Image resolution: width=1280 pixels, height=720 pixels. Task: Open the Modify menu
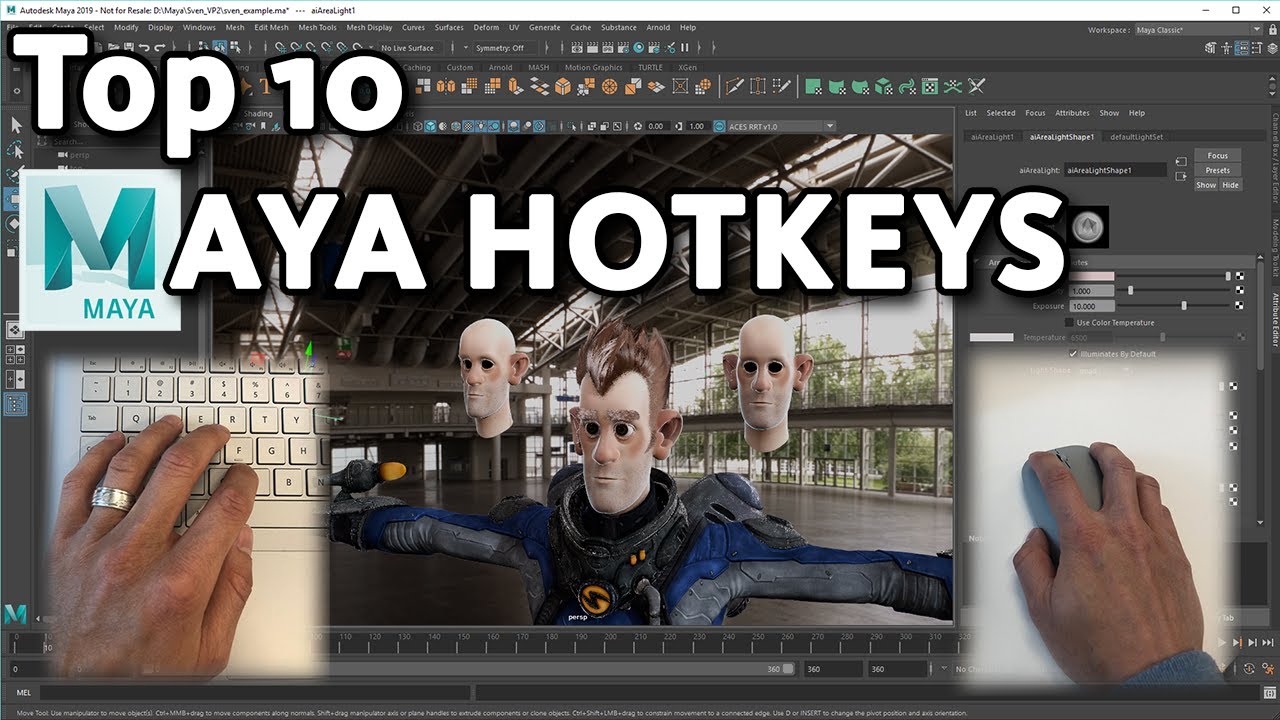(126, 27)
